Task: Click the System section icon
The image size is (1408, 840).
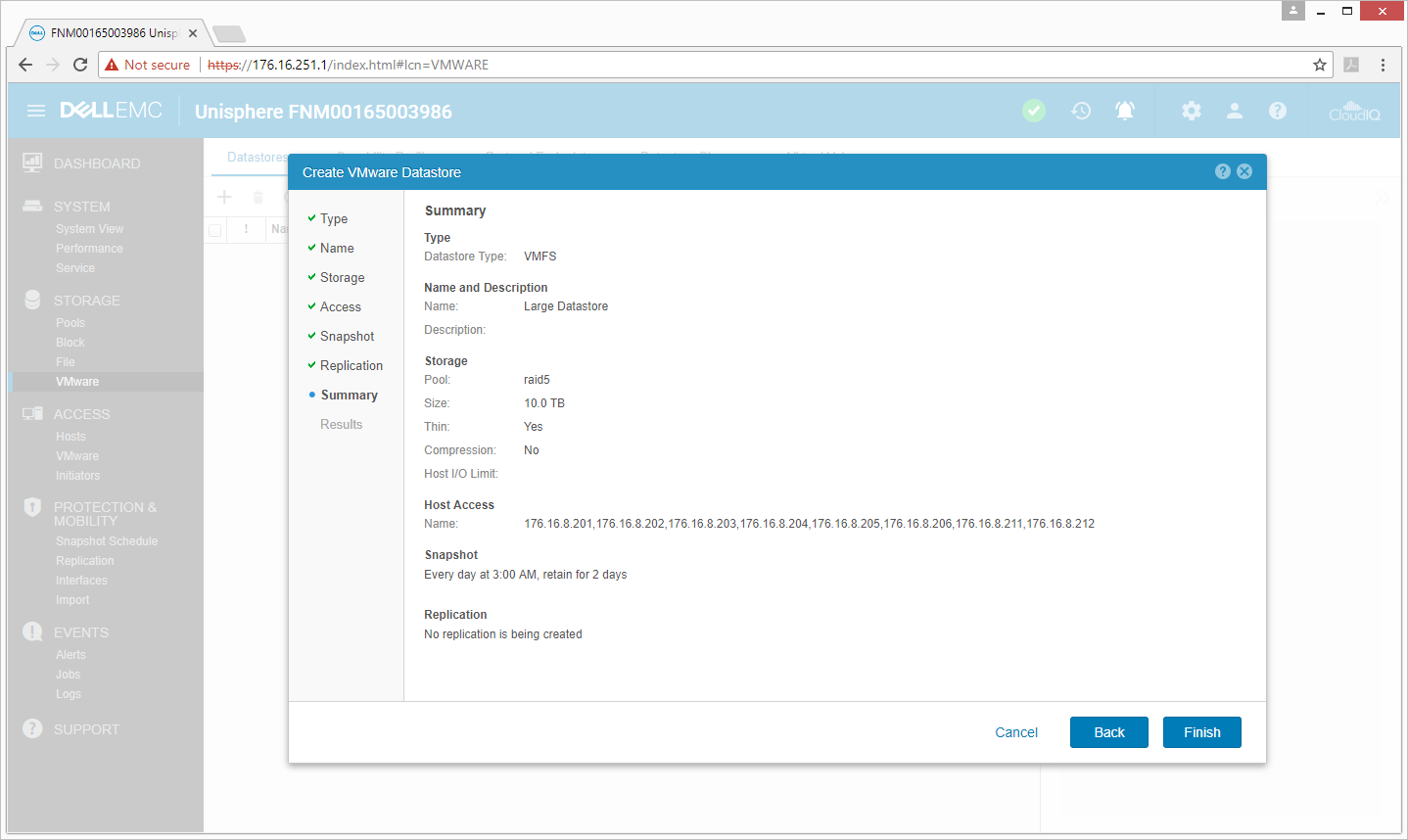Action: pos(32,206)
